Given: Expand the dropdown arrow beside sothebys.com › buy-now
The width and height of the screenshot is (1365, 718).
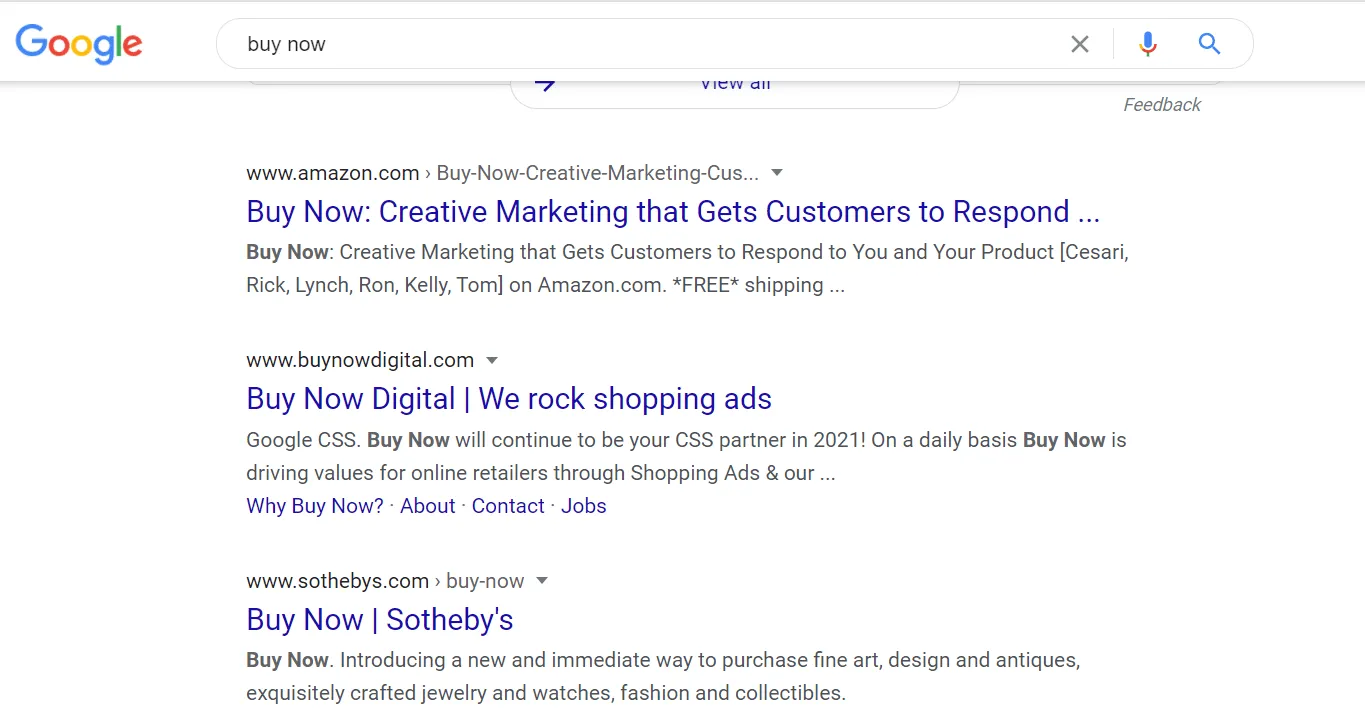Looking at the screenshot, I should click(542, 581).
